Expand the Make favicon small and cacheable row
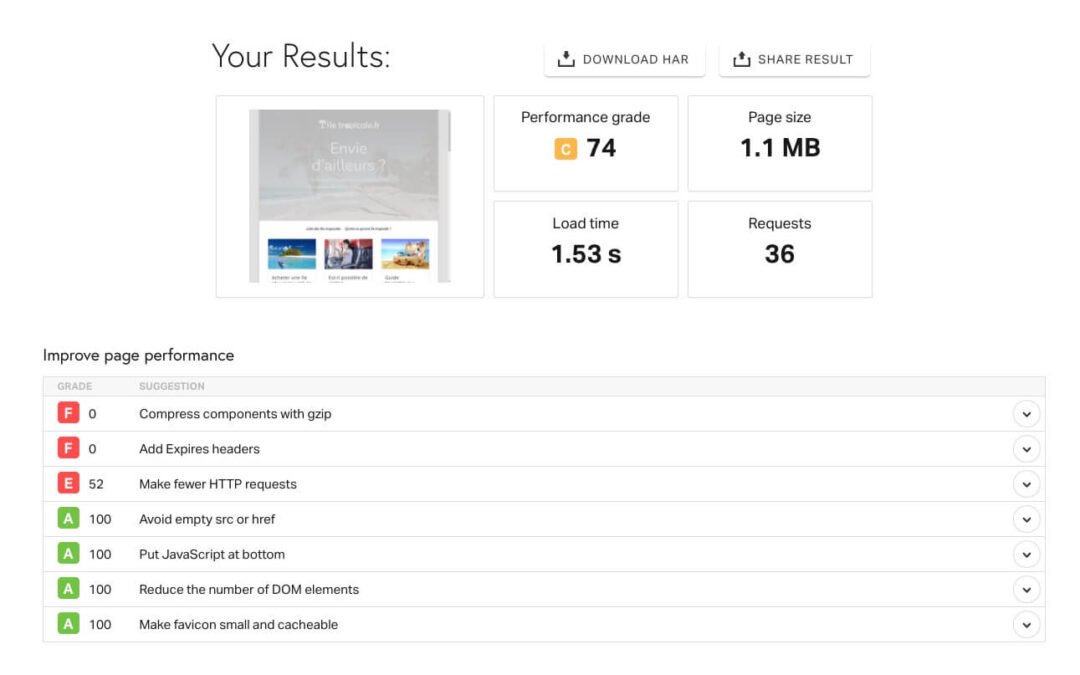This screenshot has height=675, width=1080. pyautogui.click(x=1026, y=625)
